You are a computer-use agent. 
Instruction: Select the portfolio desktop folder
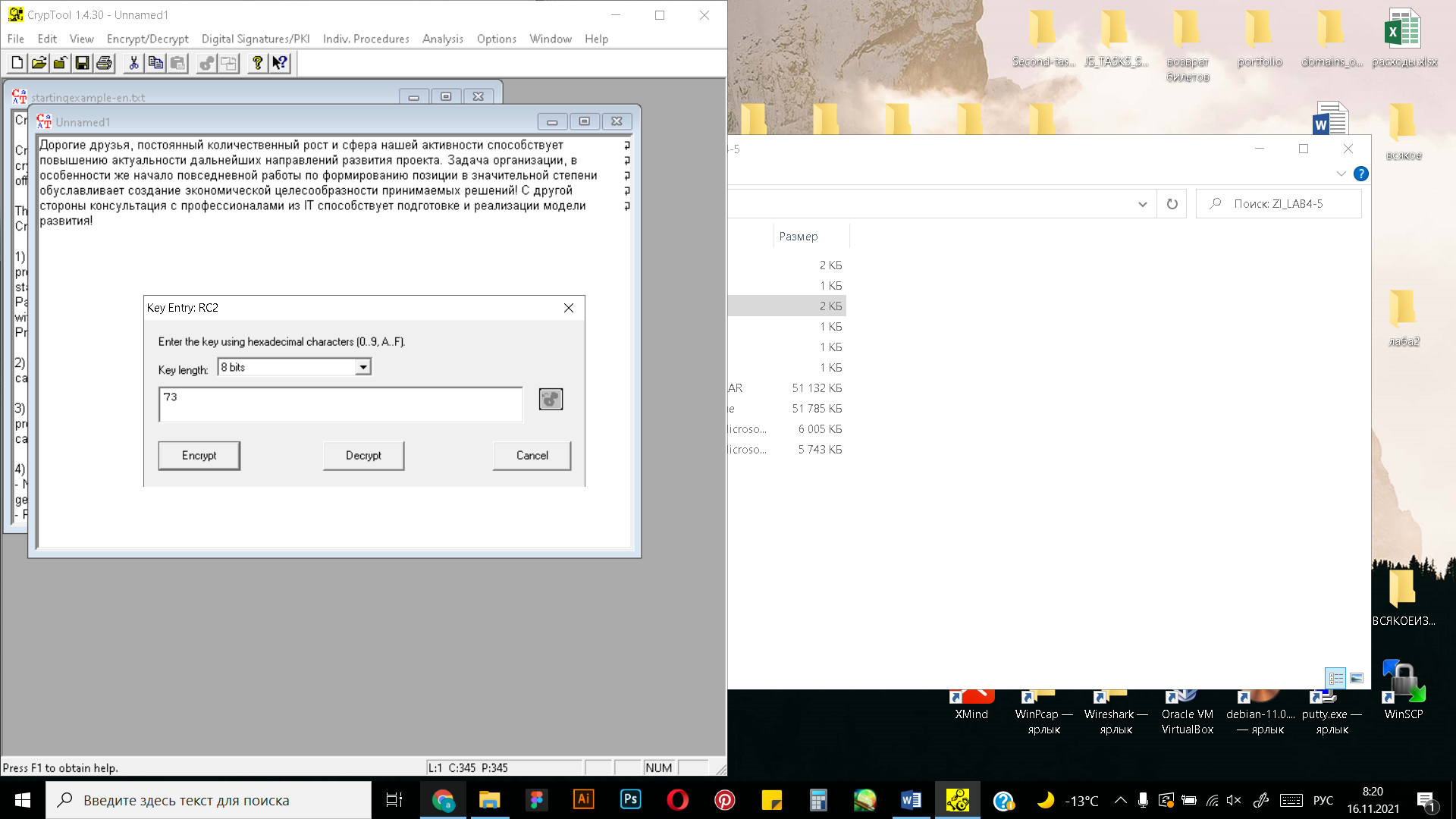point(1260,38)
